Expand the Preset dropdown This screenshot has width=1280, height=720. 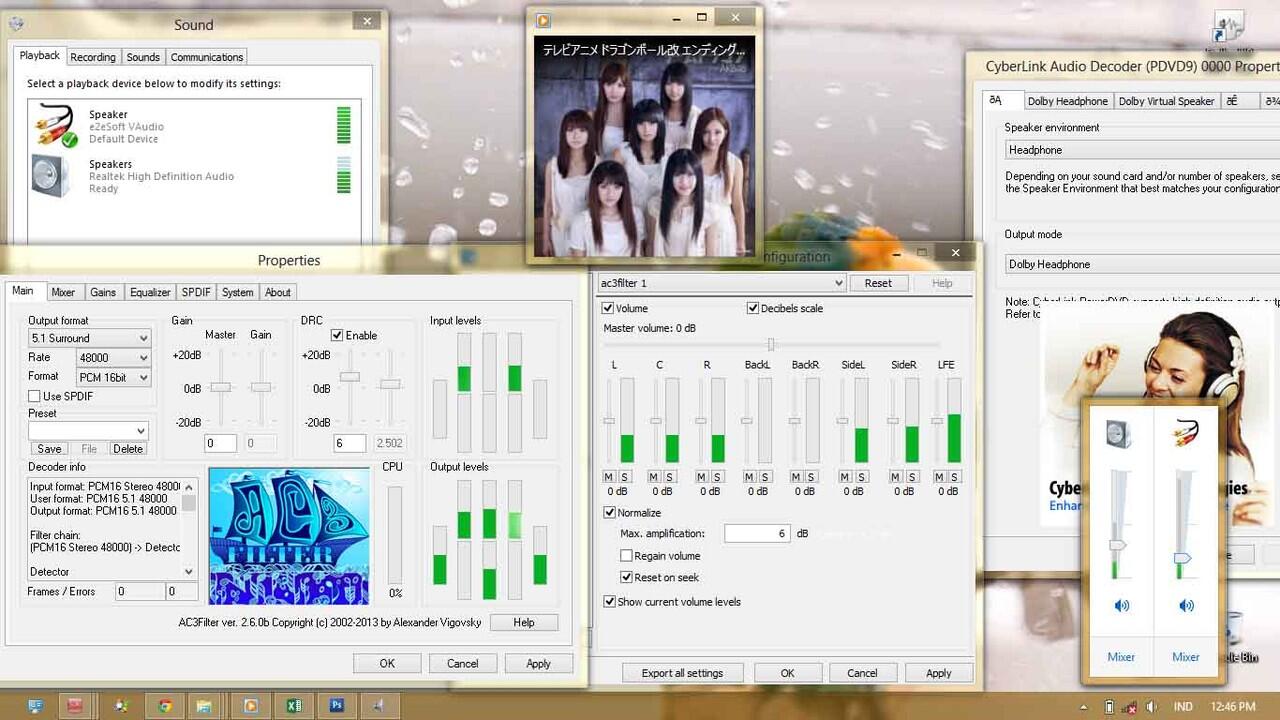pos(88,430)
